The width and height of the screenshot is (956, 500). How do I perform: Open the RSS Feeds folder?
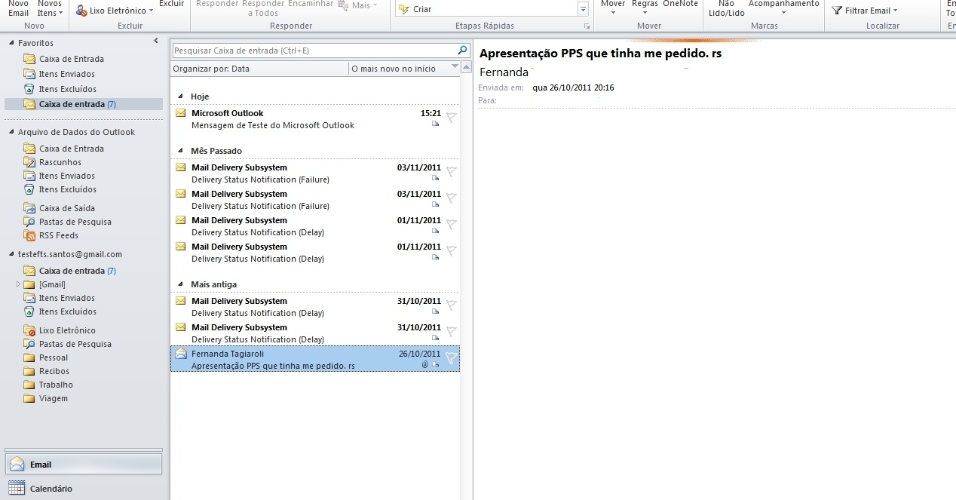[59, 235]
